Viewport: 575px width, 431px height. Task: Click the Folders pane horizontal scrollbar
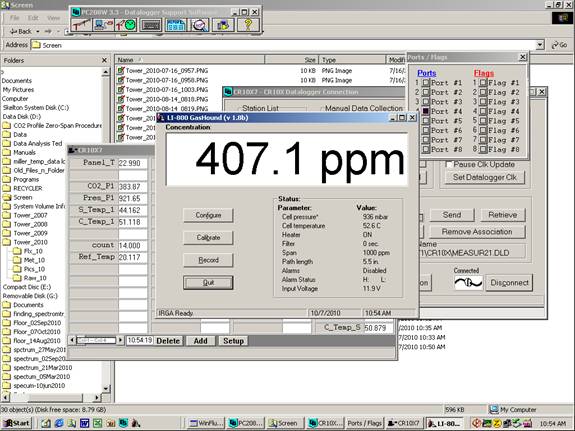click(52, 397)
